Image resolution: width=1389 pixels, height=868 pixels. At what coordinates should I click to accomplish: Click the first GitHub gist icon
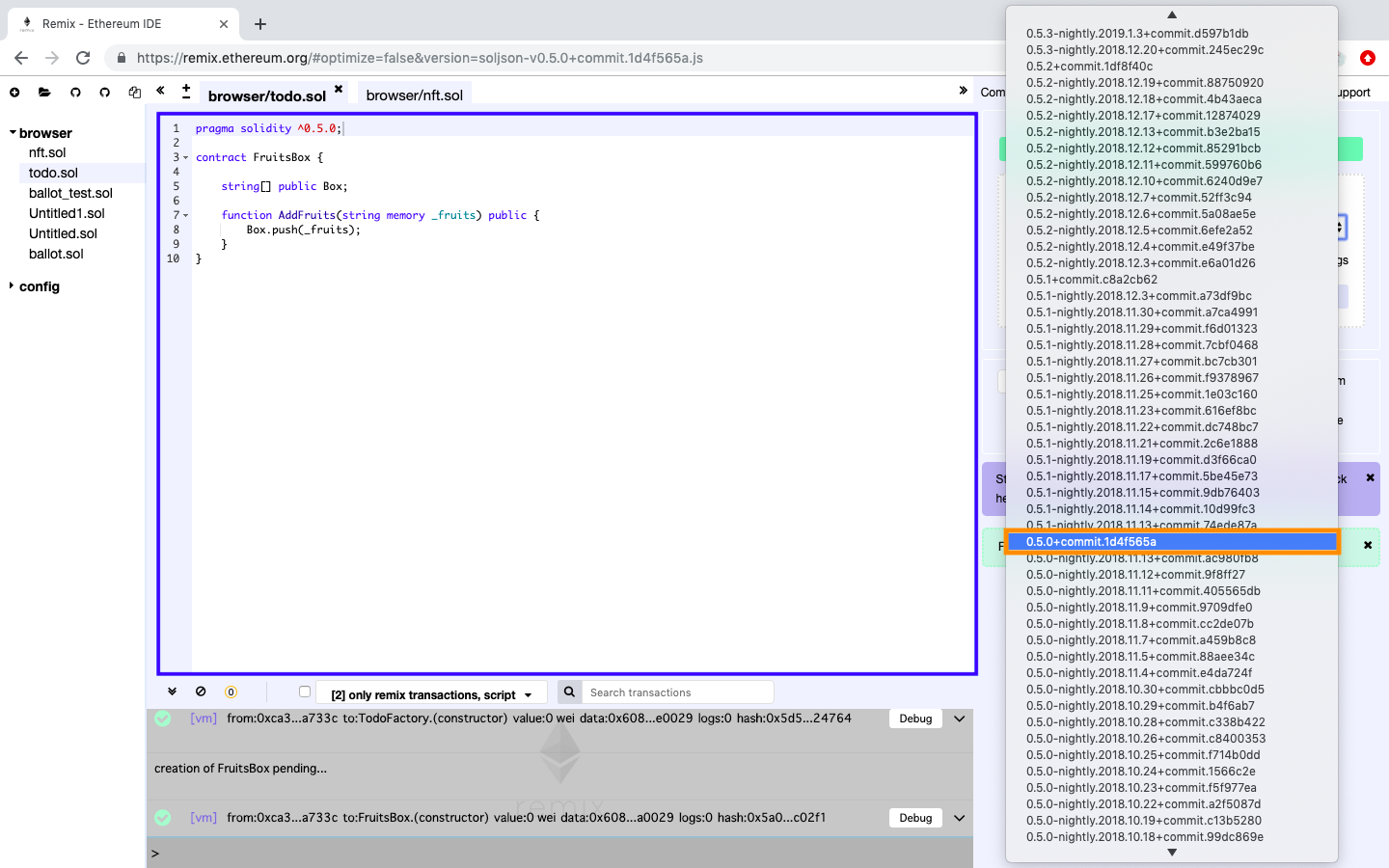click(75, 93)
